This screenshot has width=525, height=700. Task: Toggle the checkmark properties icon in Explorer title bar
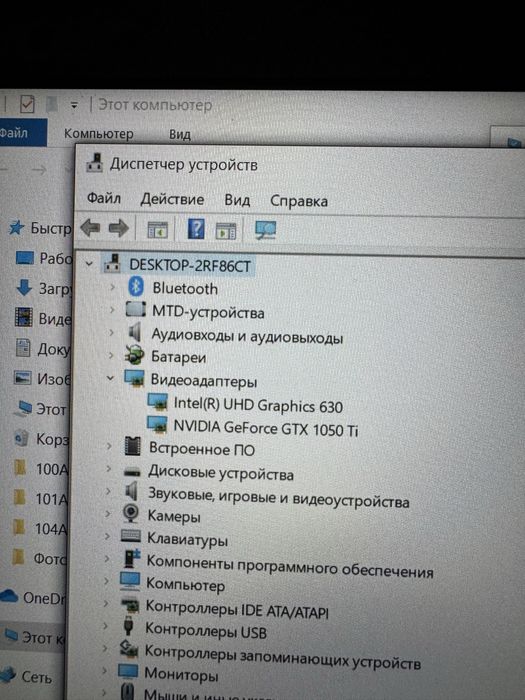(x=27, y=104)
